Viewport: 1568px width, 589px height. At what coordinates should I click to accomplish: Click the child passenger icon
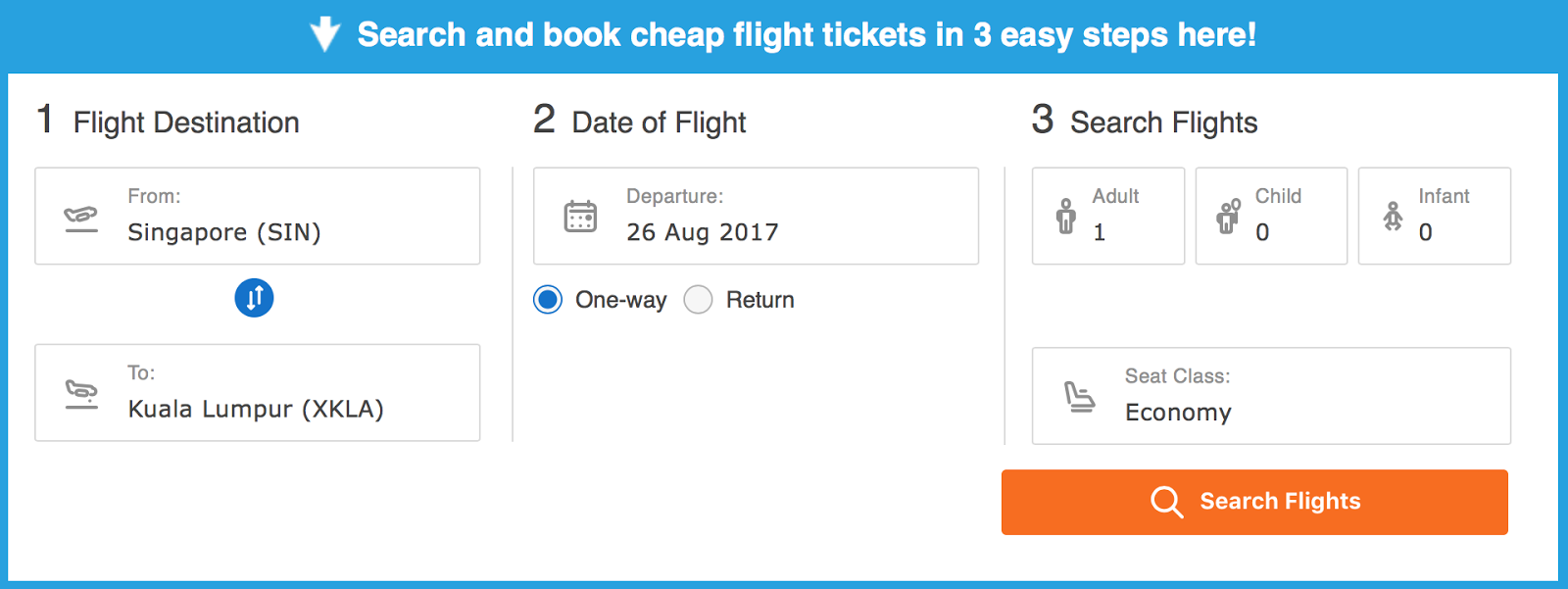[1228, 216]
